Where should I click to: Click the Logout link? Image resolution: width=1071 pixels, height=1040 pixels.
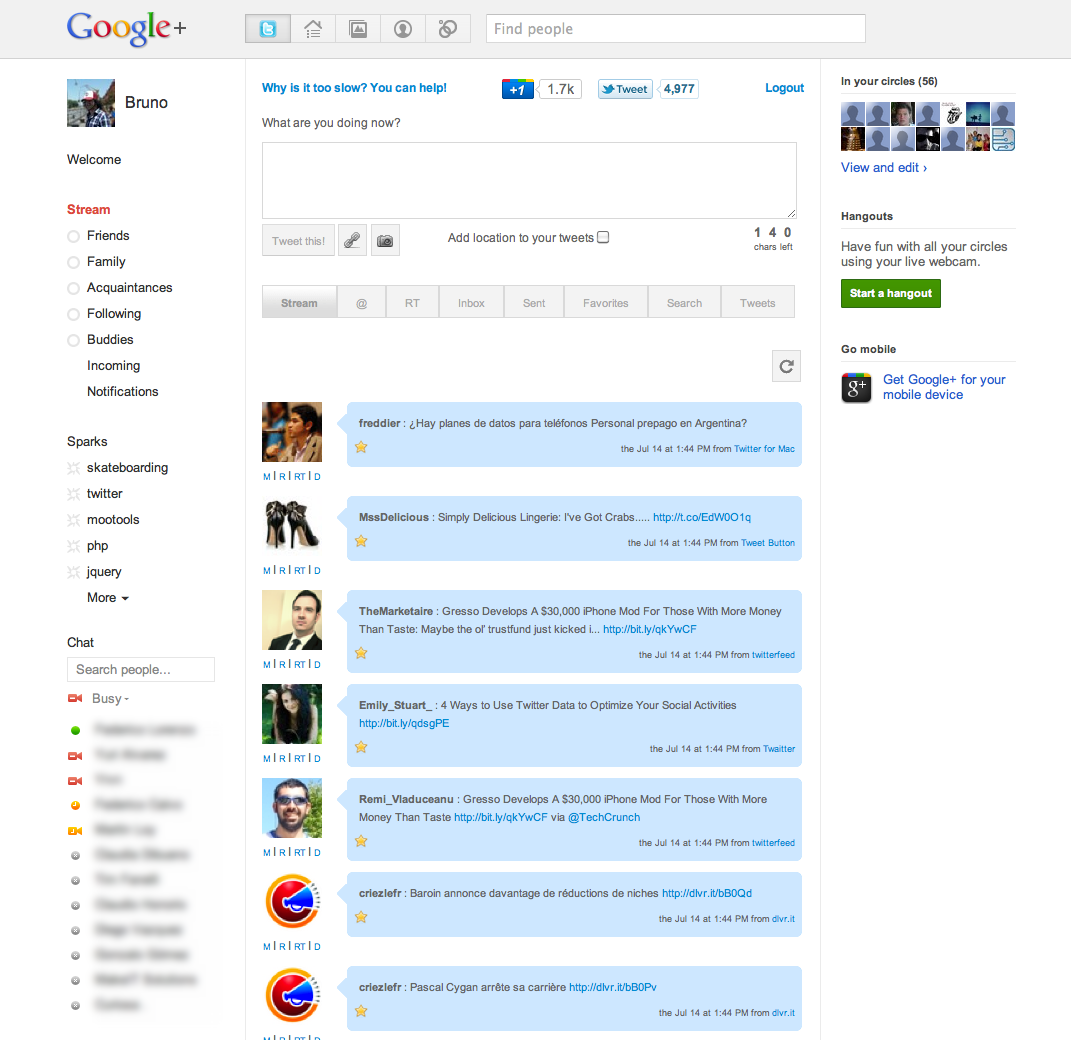[784, 88]
